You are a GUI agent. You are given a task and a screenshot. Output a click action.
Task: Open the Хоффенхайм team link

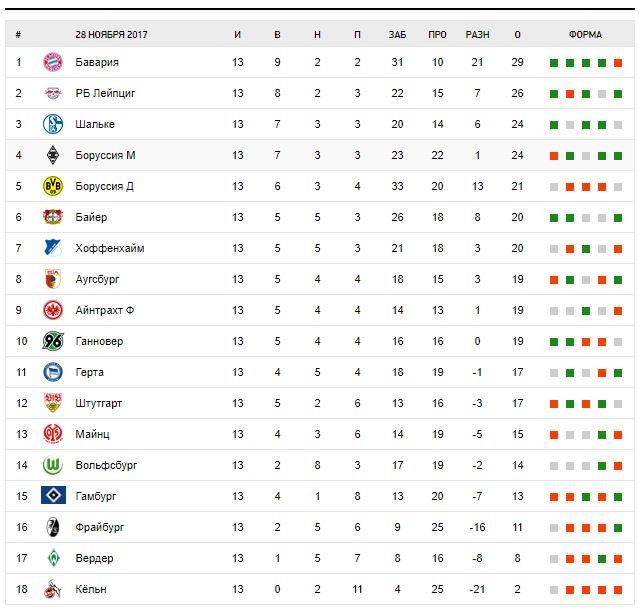110,248
